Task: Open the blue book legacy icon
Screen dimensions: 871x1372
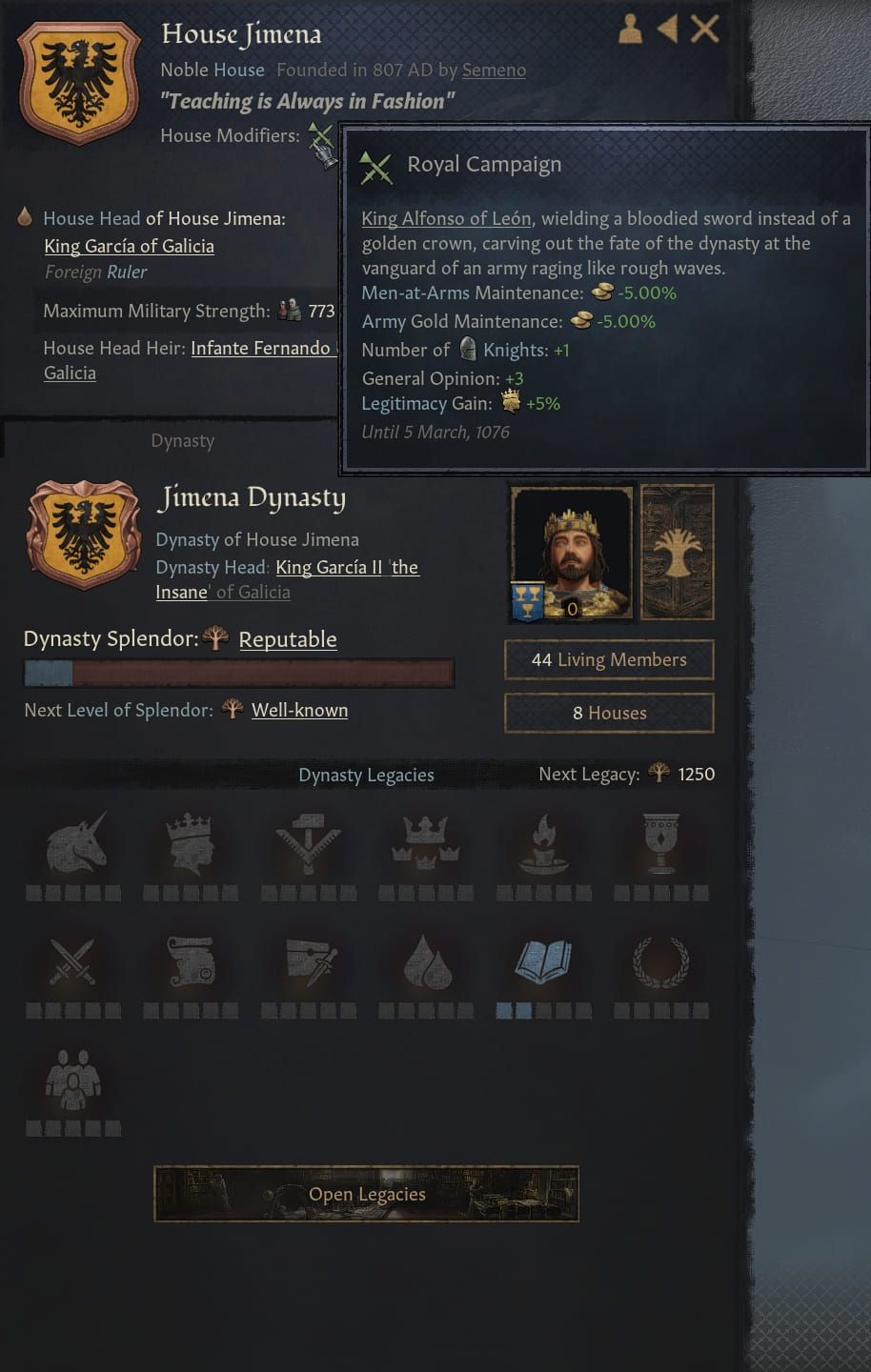Action: point(543,961)
